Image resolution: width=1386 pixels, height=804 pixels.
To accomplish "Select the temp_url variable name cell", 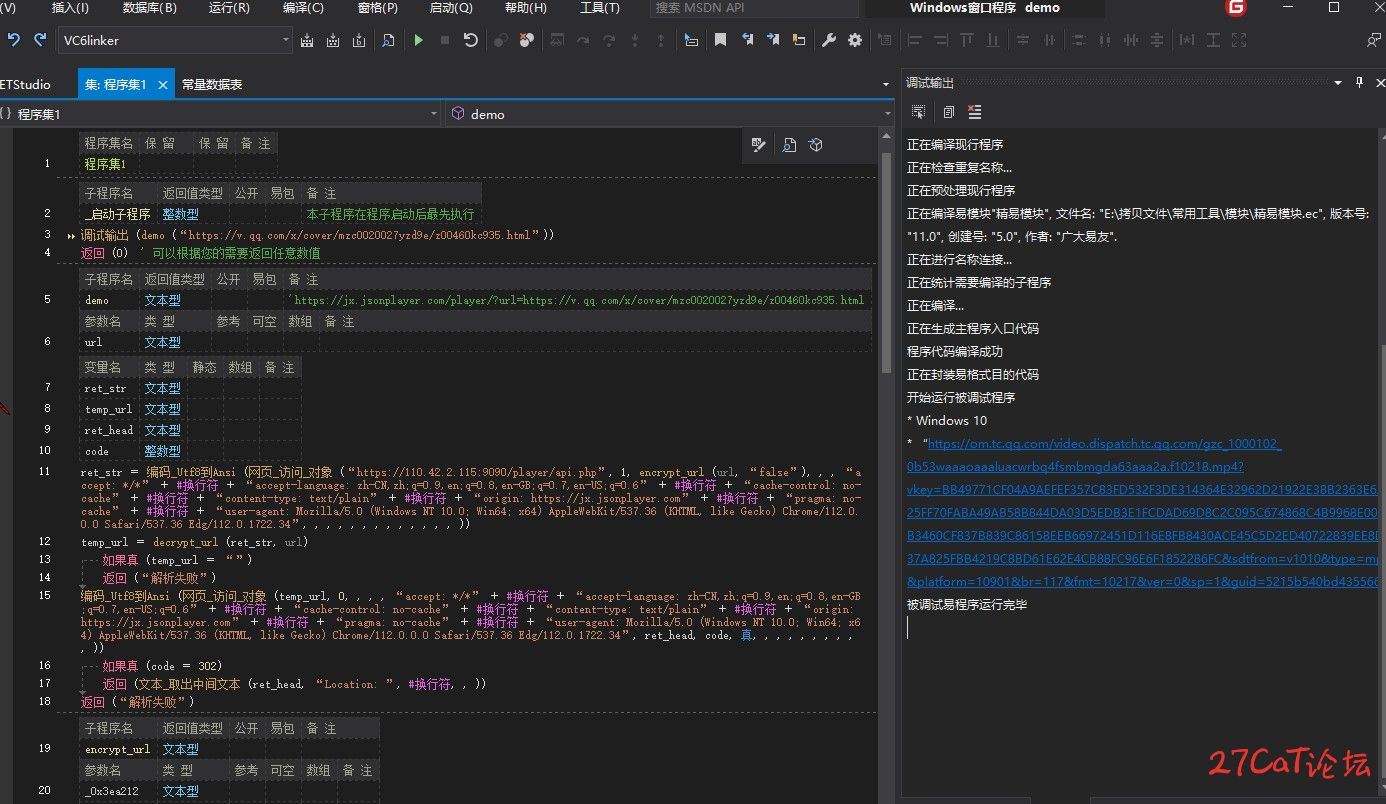I will click(108, 409).
